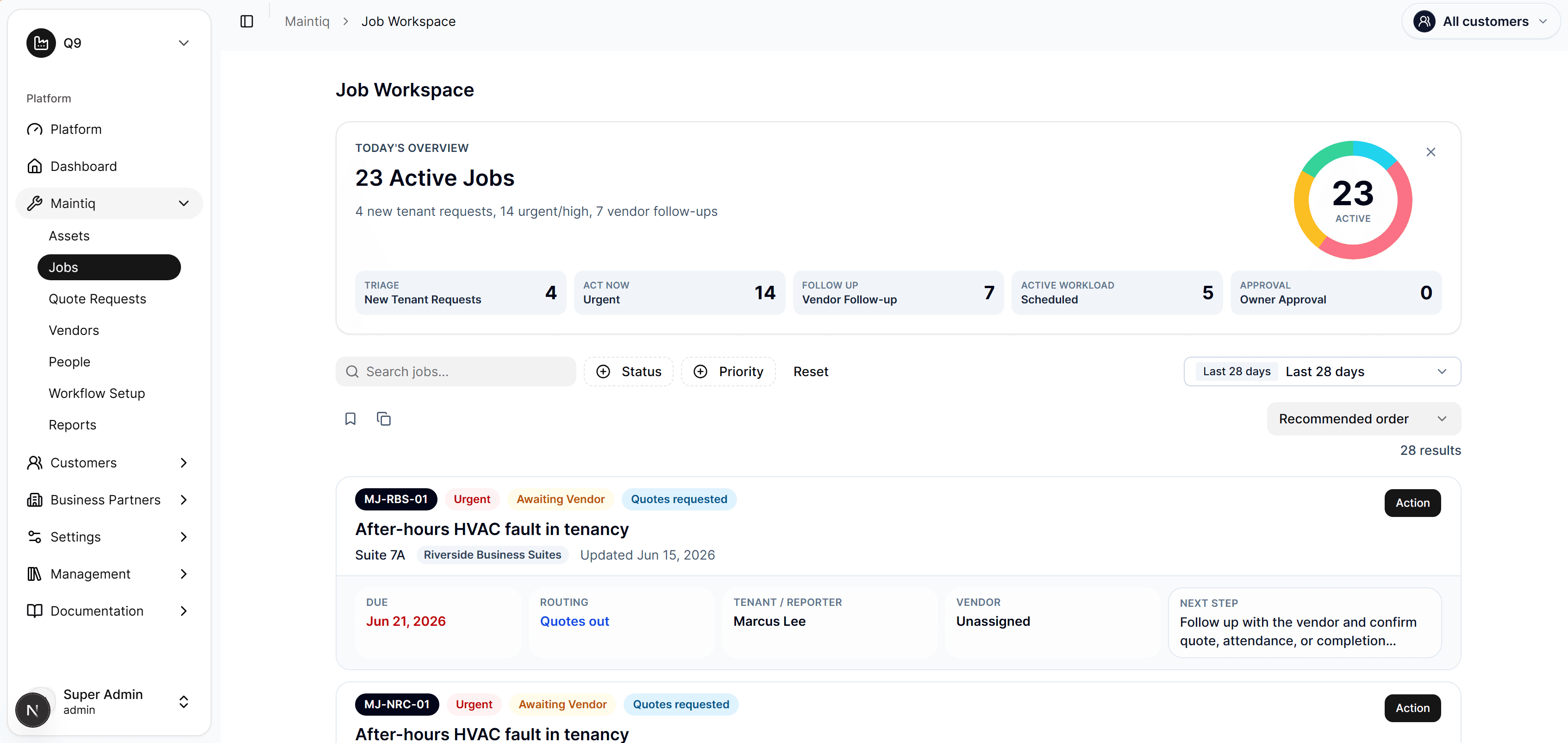
Task: Click the All customers avatar icon
Action: [x=1424, y=21]
